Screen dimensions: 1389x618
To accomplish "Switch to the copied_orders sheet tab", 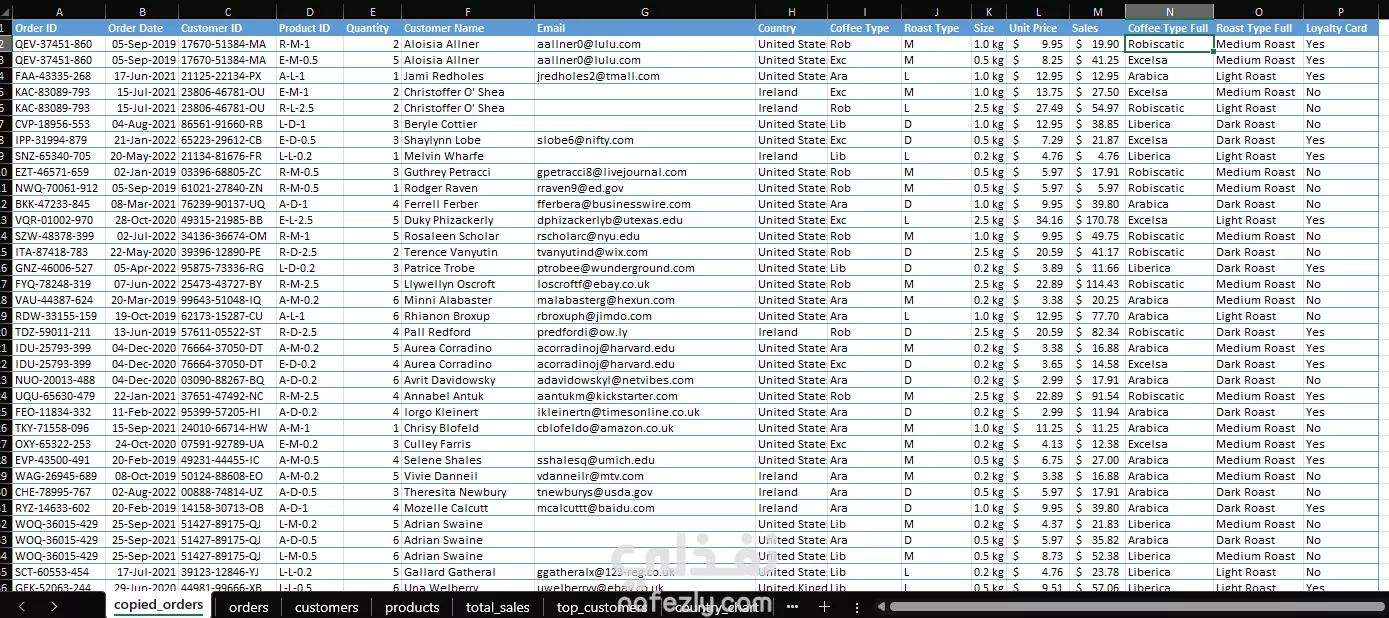I will click(x=158, y=605).
